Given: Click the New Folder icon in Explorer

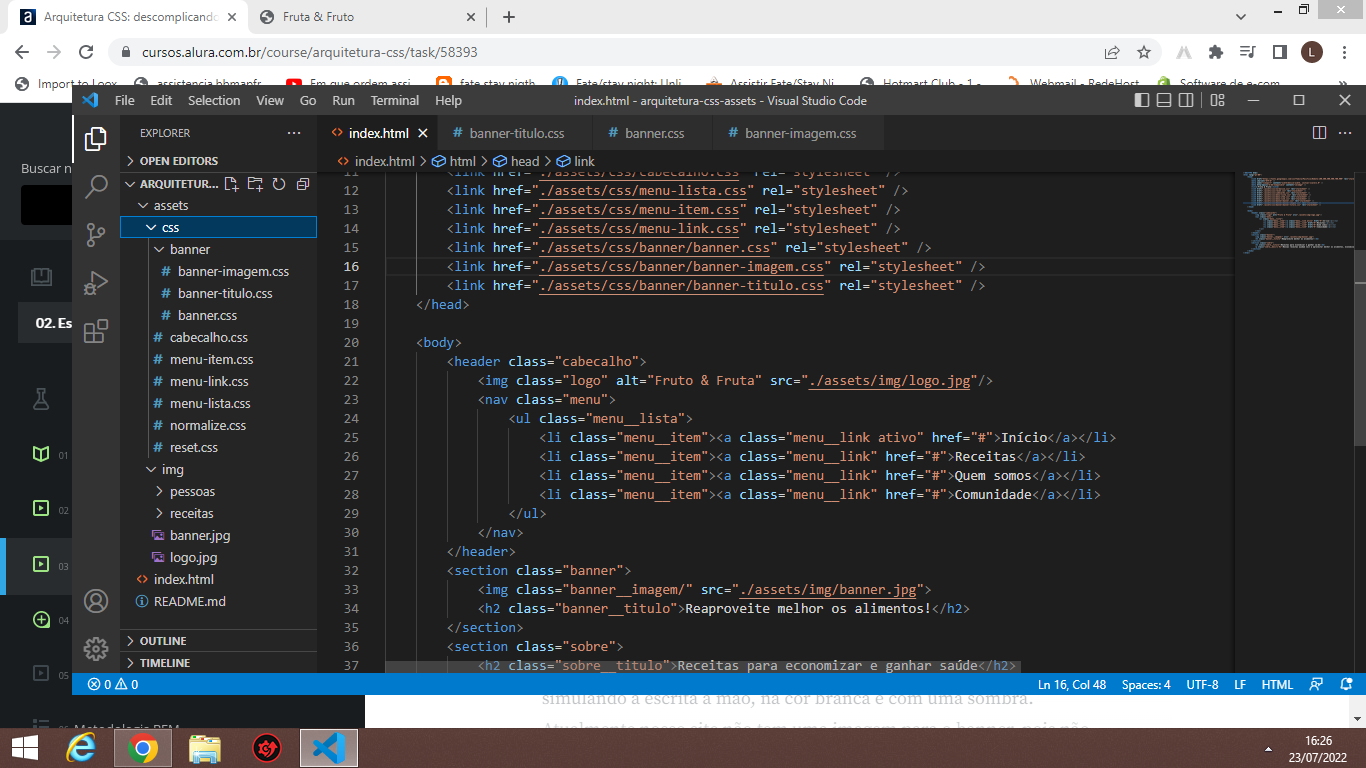Looking at the screenshot, I should tap(255, 184).
